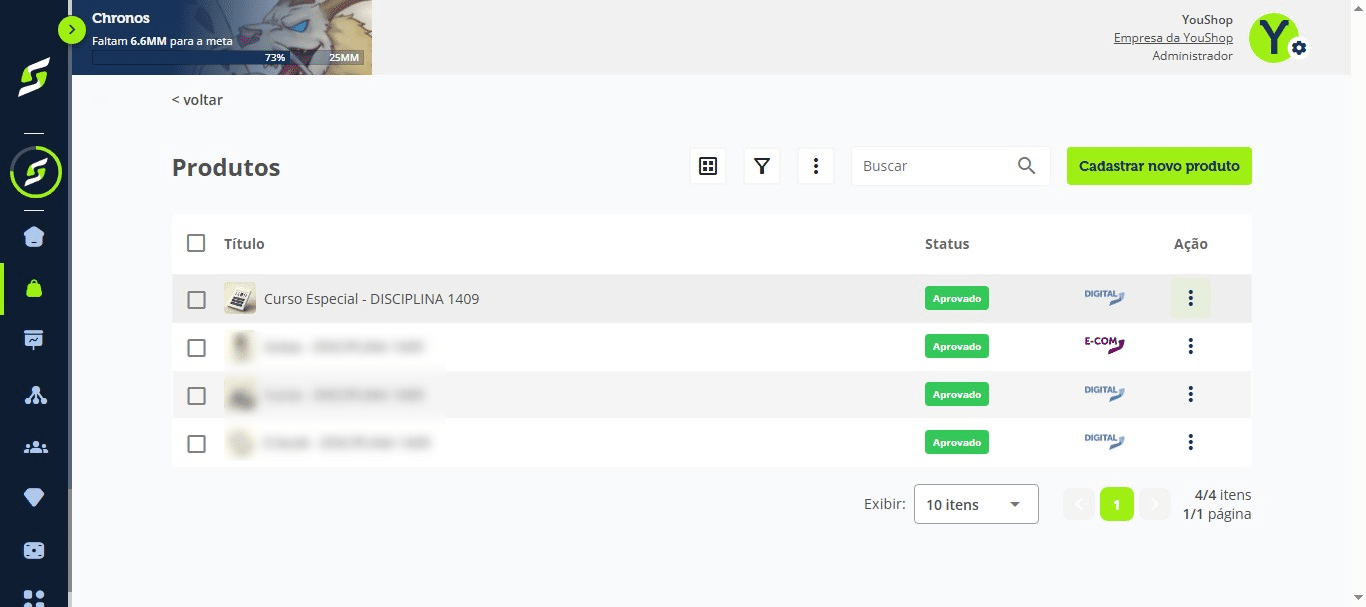The image size is (1366, 607).
Task: Toggle the select-all checkbox beside Título
Action: (196, 243)
